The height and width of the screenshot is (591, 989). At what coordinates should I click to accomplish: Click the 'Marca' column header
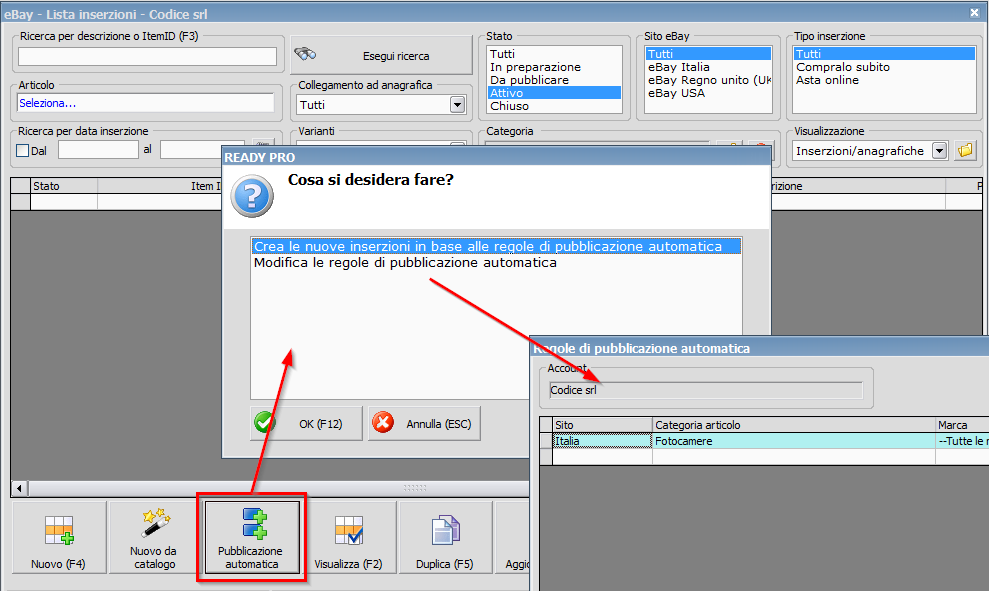(962, 425)
